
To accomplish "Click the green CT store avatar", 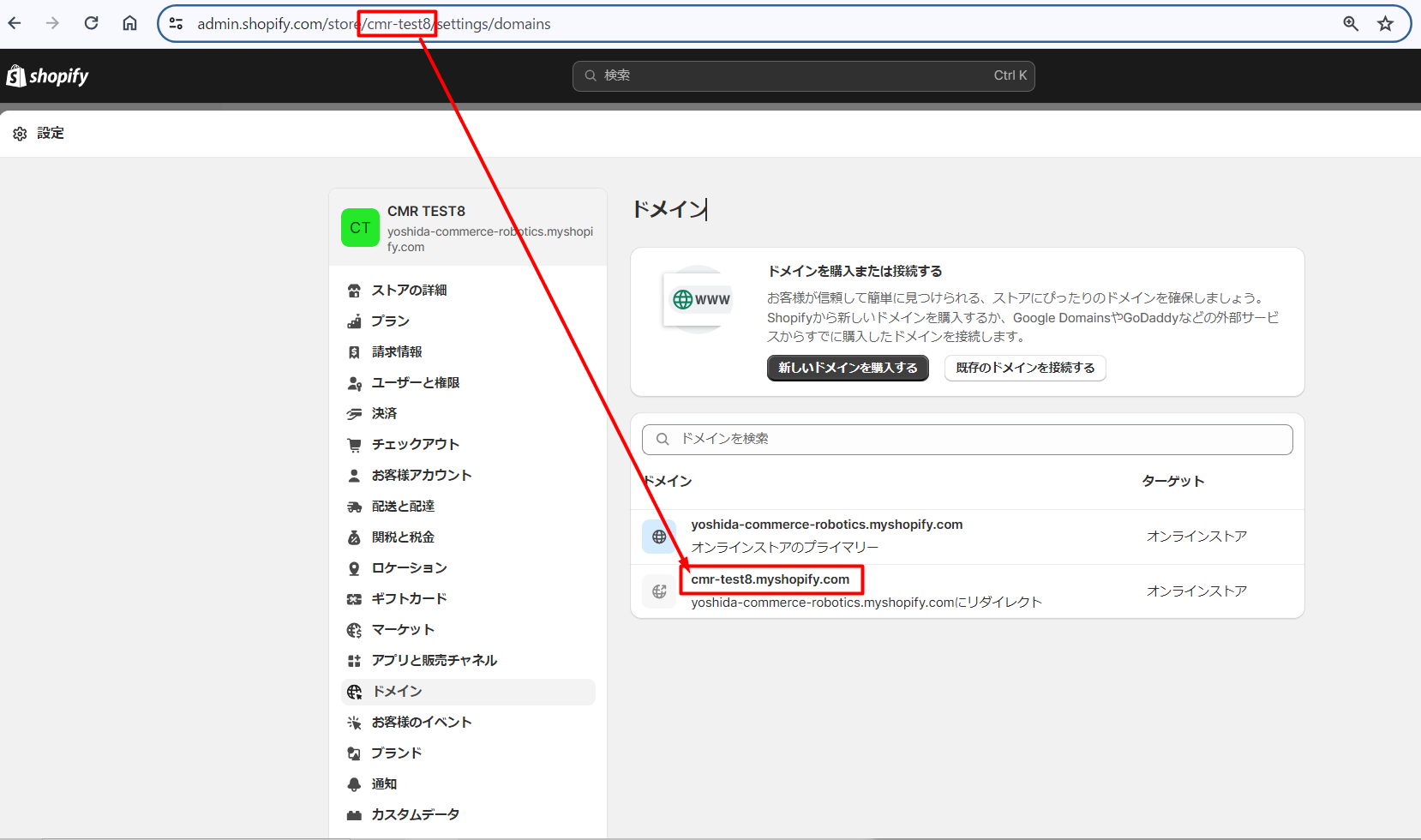I will point(360,228).
